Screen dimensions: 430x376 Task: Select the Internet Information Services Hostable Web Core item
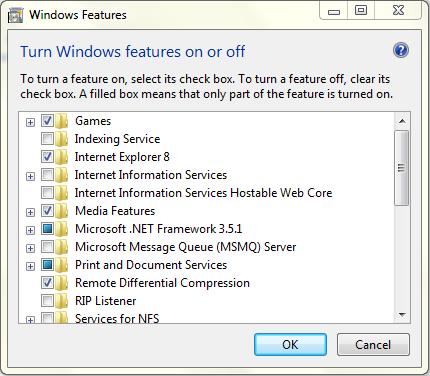pyautogui.click(x=203, y=193)
